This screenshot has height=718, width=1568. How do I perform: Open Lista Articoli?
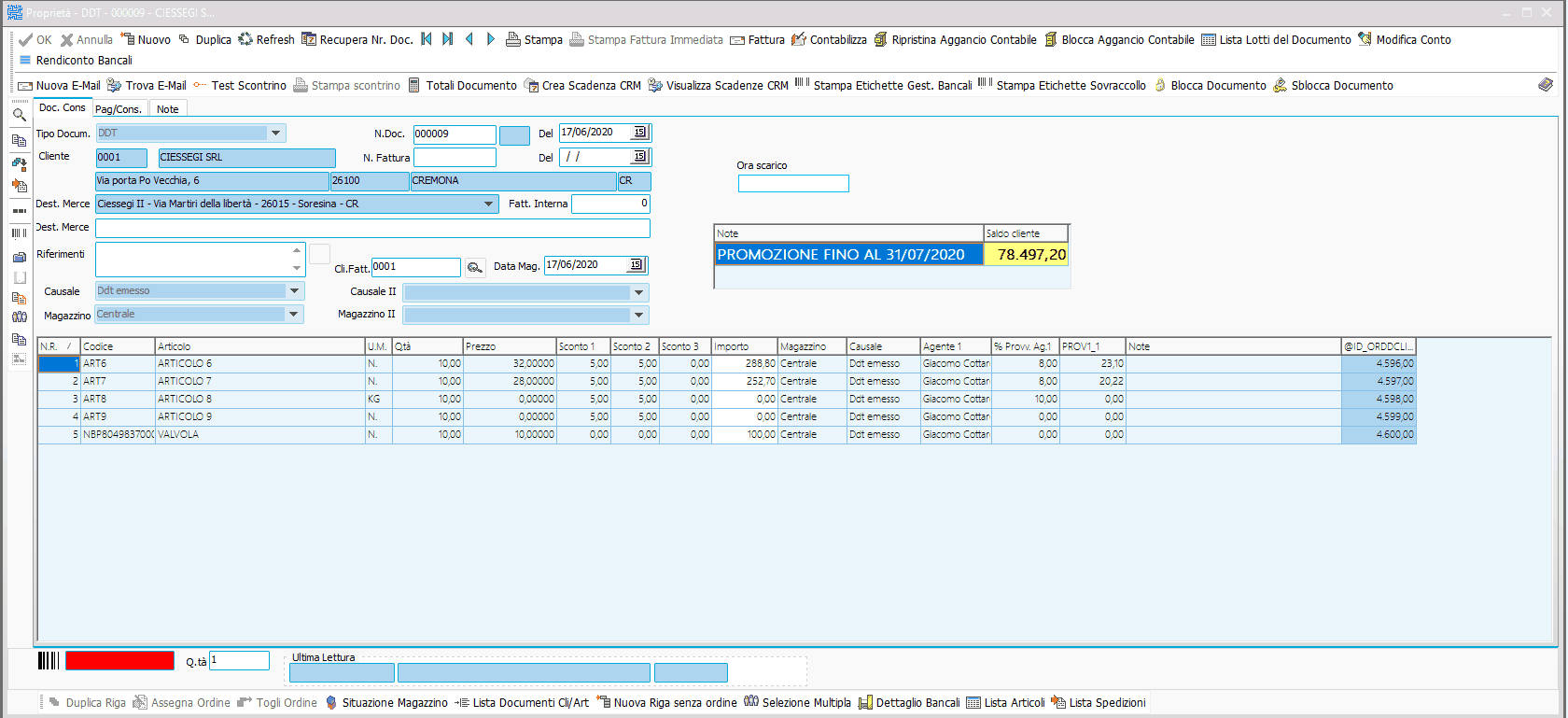point(1005,703)
